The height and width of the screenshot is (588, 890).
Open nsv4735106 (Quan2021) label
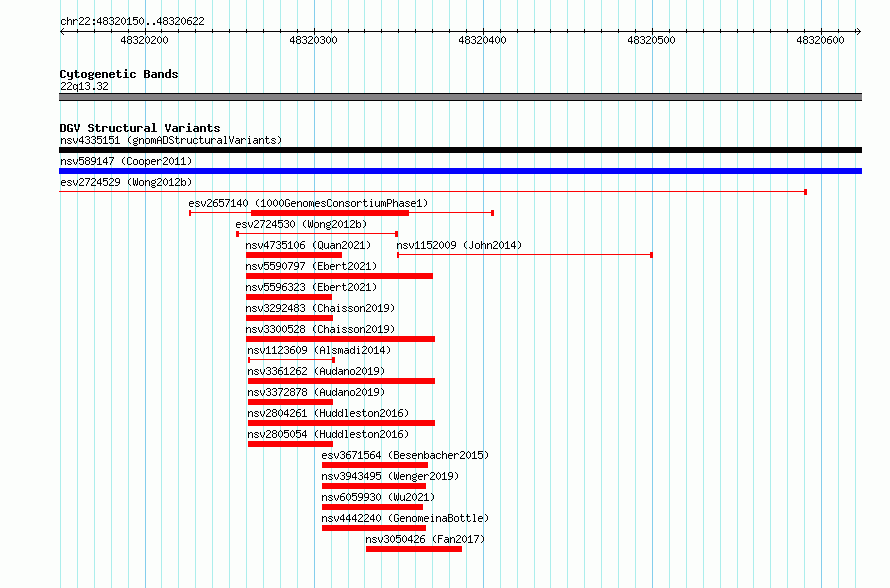[308, 245]
